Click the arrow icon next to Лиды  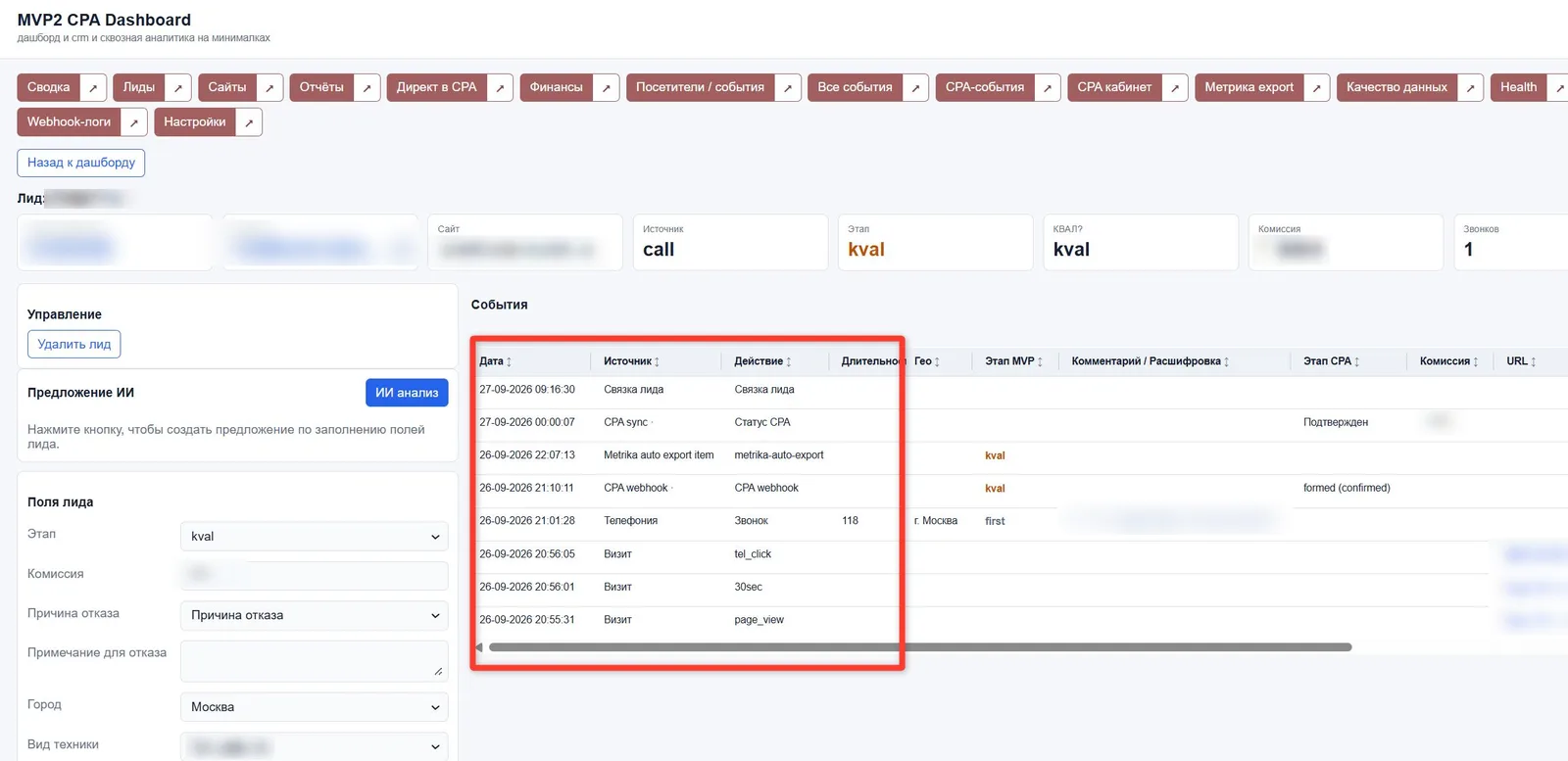(x=177, y=87)
